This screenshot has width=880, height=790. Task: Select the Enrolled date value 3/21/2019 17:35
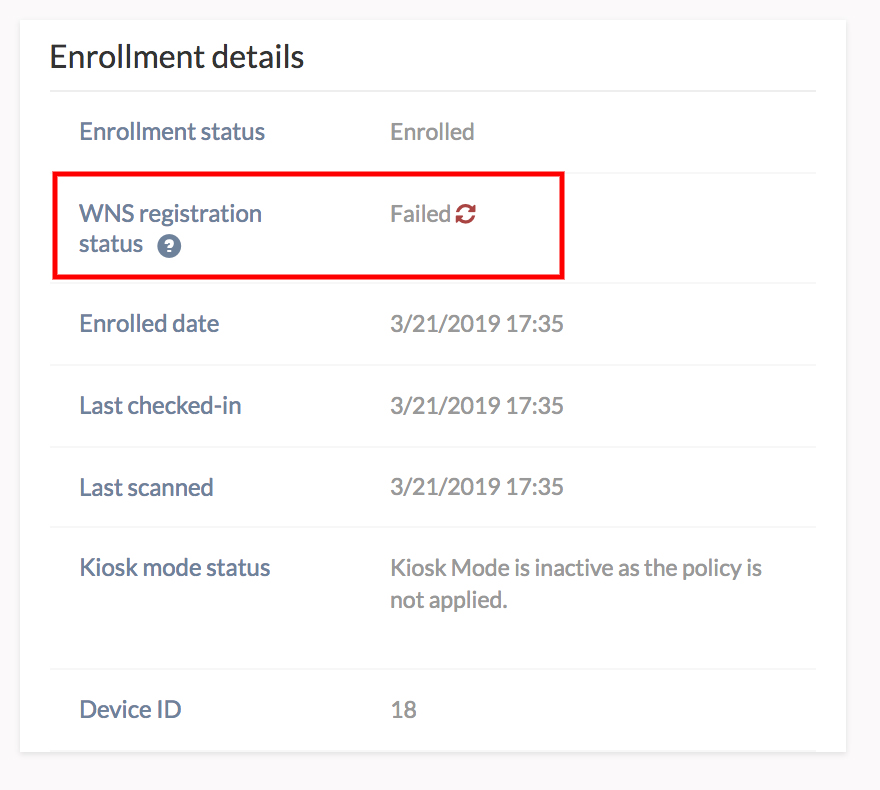coord(476,324)
